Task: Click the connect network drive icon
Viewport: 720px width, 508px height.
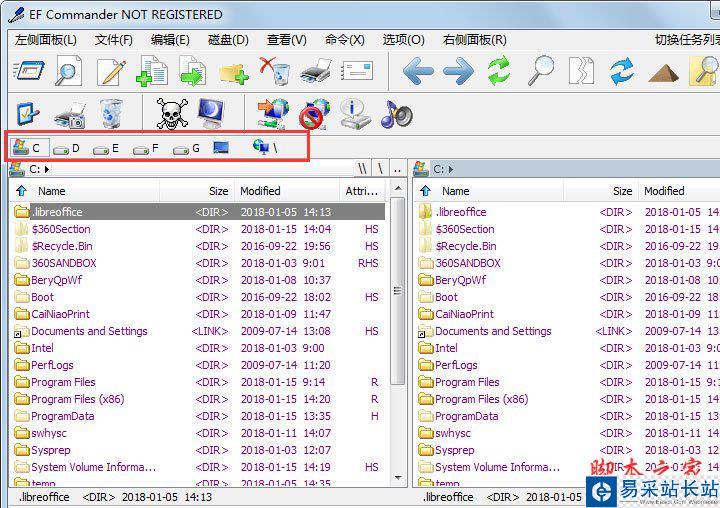Action: tap(273, 114)
